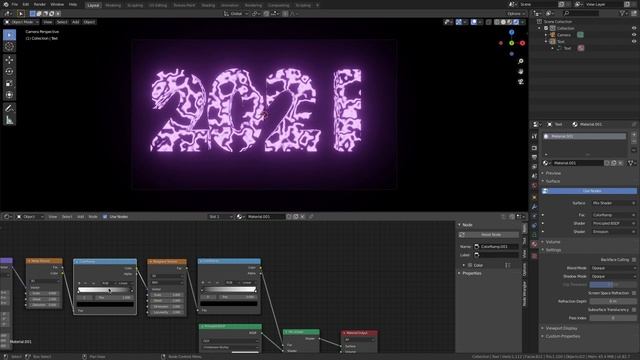The image size is (640, 360).
Task: Expand the Preview panel
Action: pyautogui.click(x=553, y=173)
